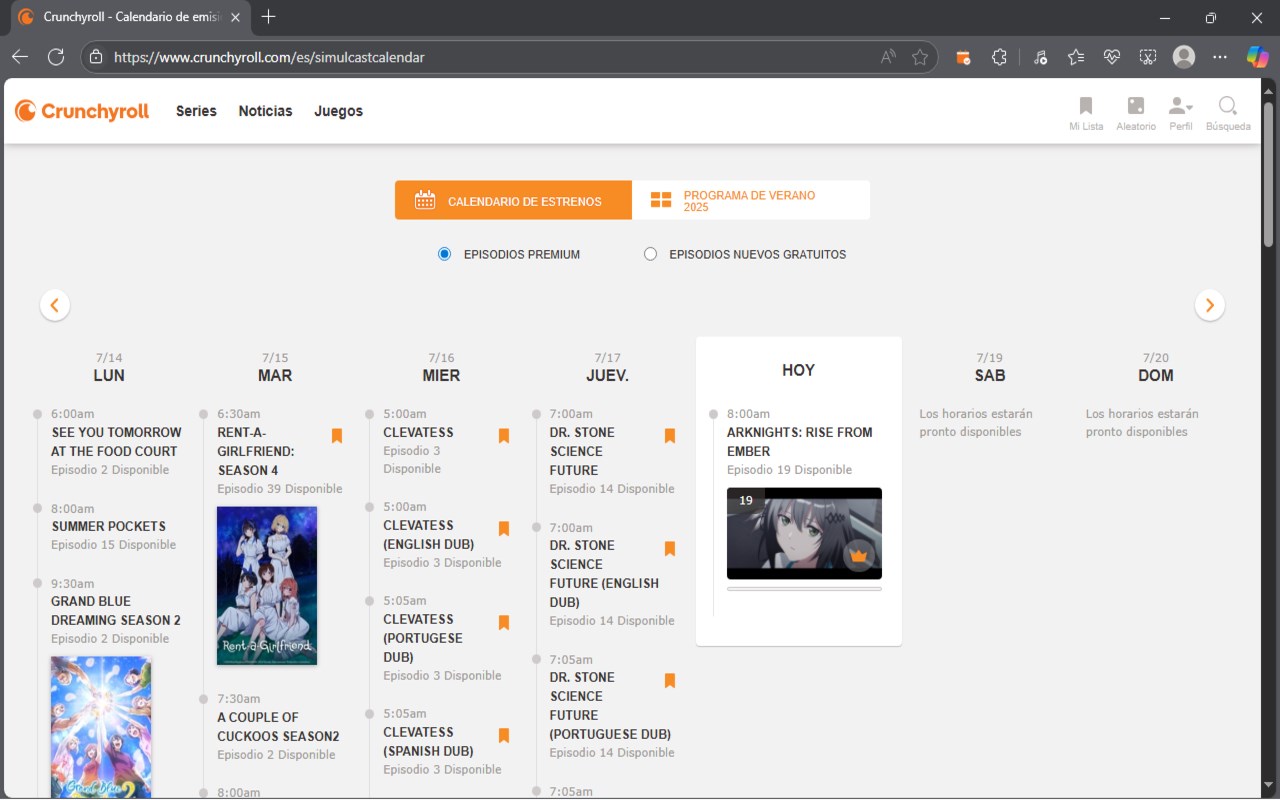Click Episodio 39 Disponible text
This screenshot has width=1280, height=800.
coord(280,489)
